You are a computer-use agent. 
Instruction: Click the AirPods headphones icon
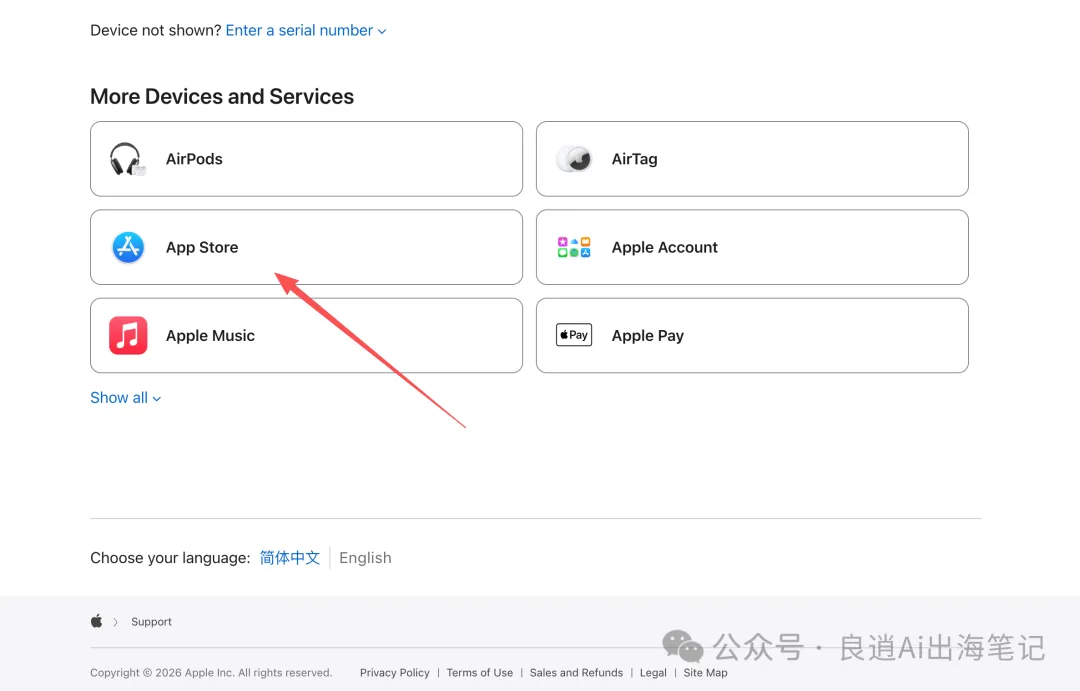point(128,159)
